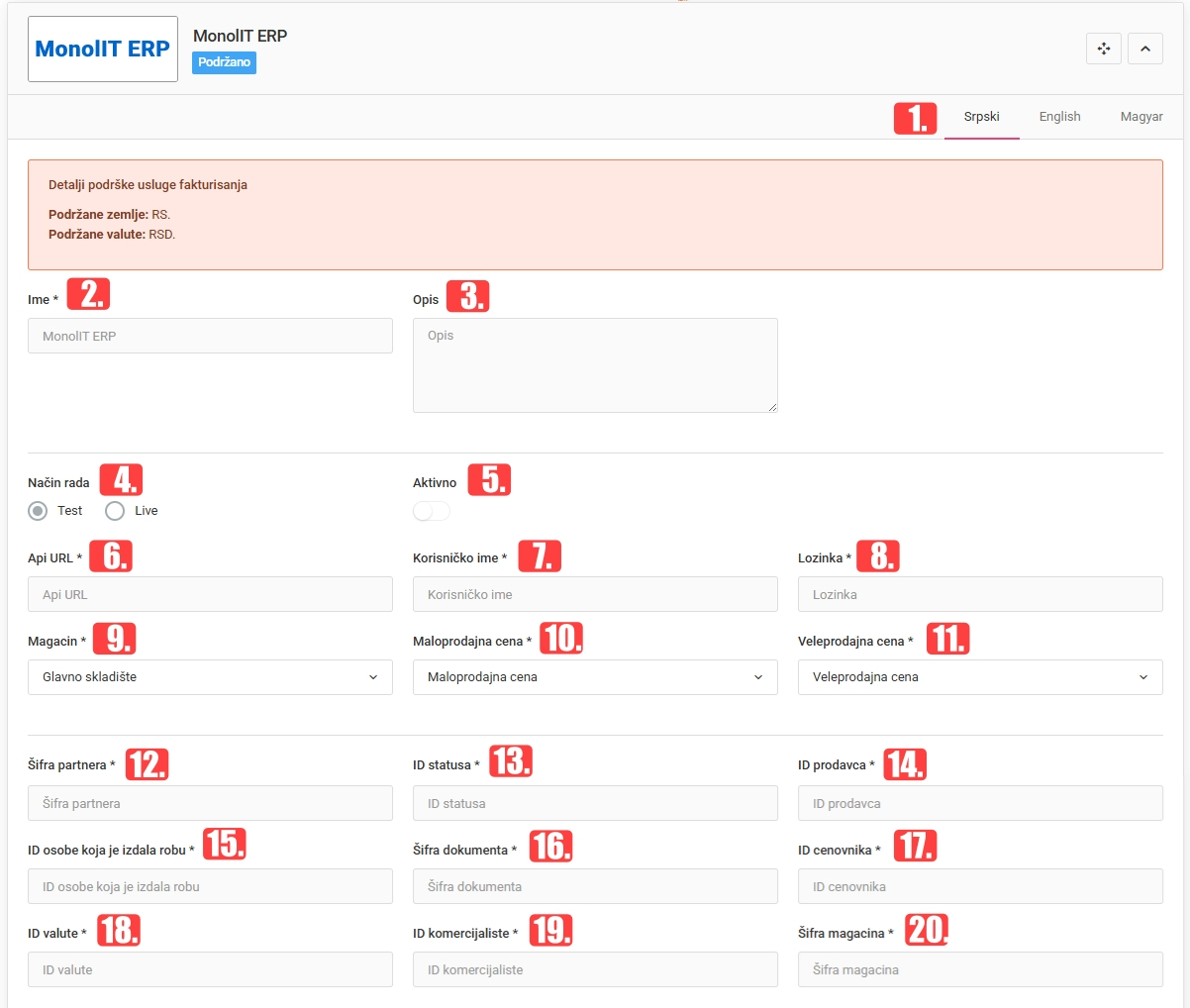Click the MonolIT ERP logo
The height and width of the screenshot is (1008, 1190).
pyautogui.click(x=103, y=49)
